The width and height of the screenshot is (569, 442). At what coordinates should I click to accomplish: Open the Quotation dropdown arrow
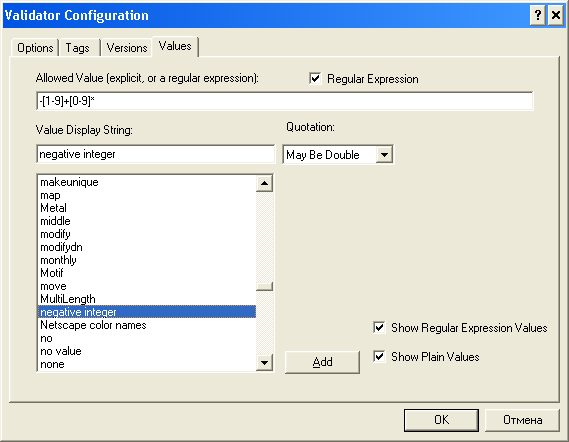[384, 155]
